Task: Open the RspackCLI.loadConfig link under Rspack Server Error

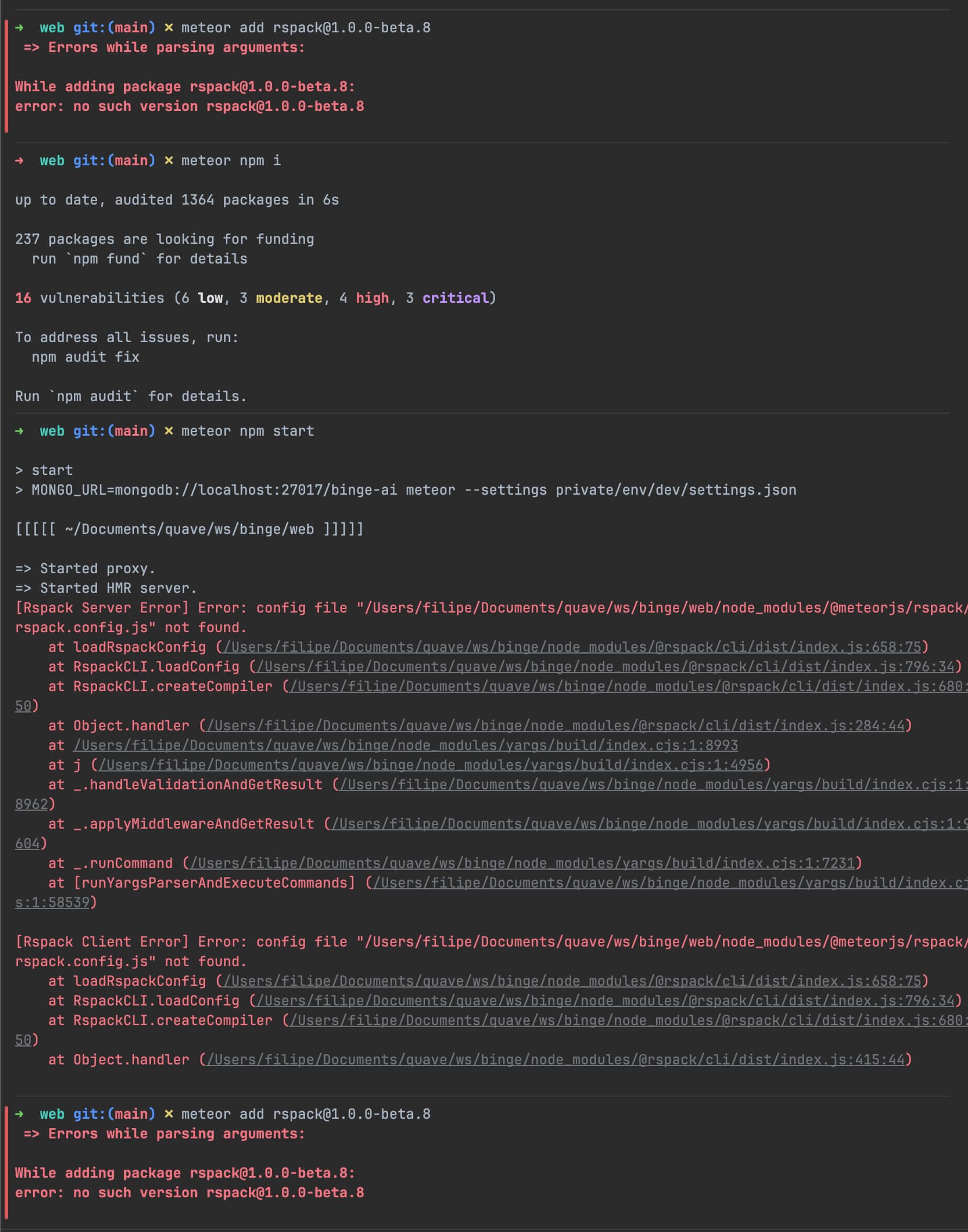Action: [605, 667]
